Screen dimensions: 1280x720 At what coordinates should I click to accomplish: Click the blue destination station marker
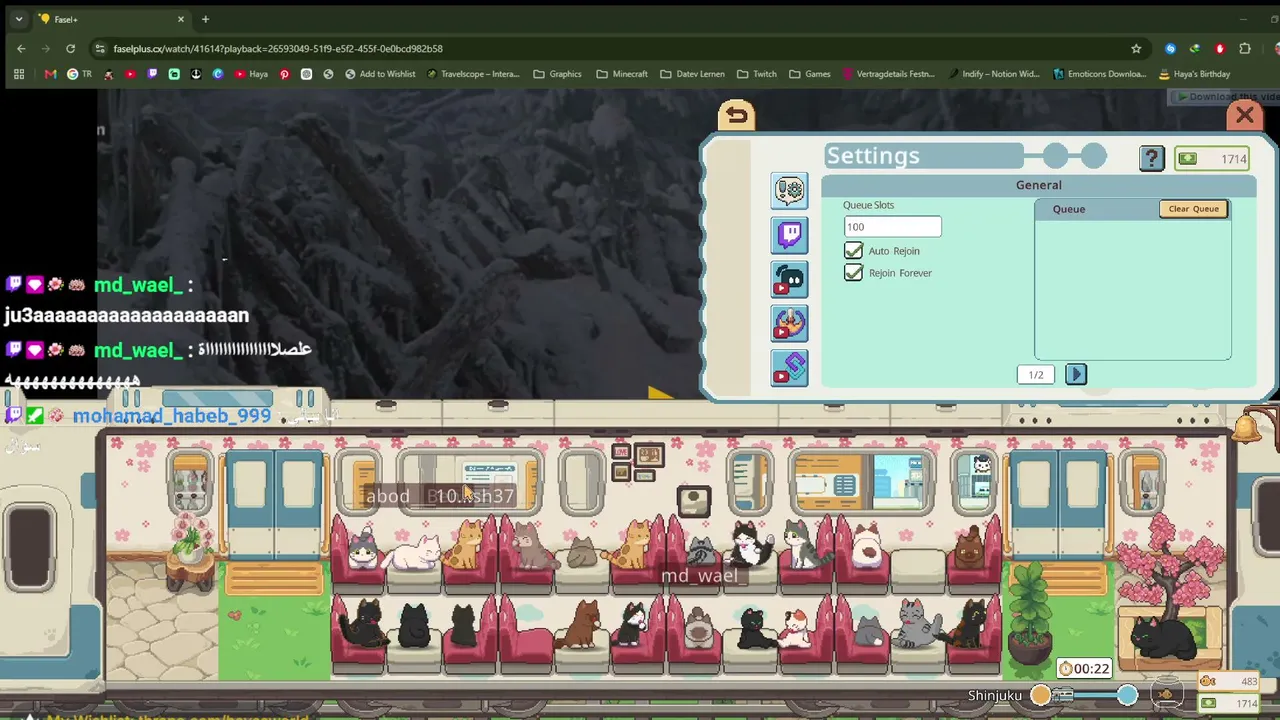coord(1127,695)
